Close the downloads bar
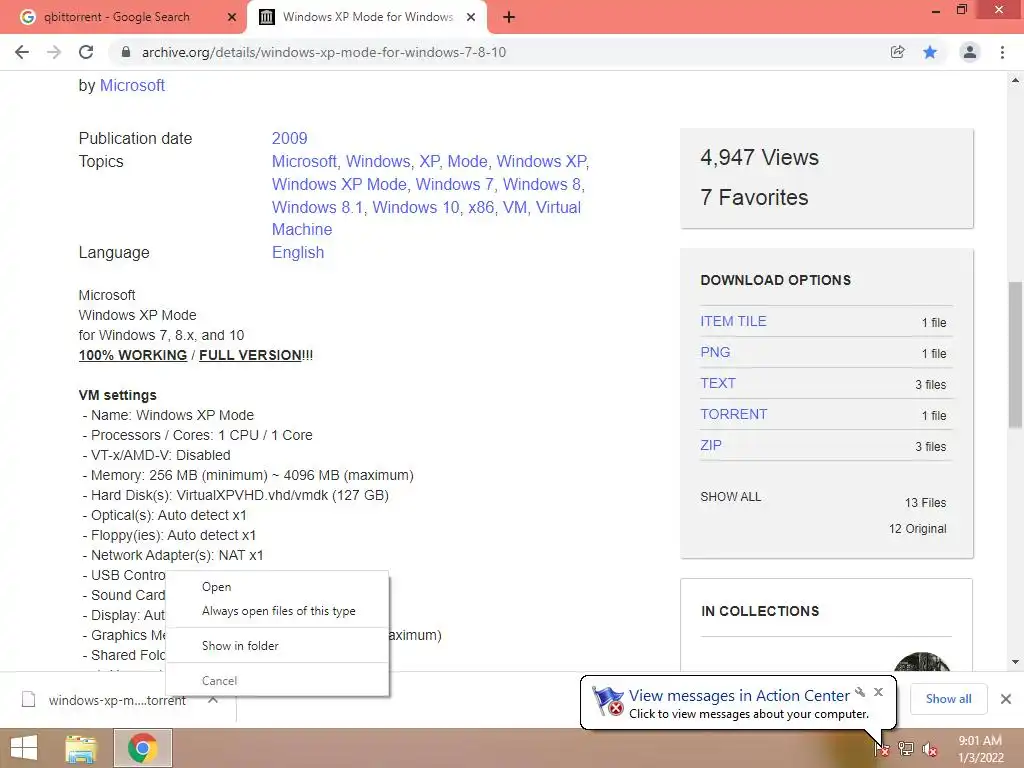This screenshot has height=768, width=1024. coord(1006,699)
